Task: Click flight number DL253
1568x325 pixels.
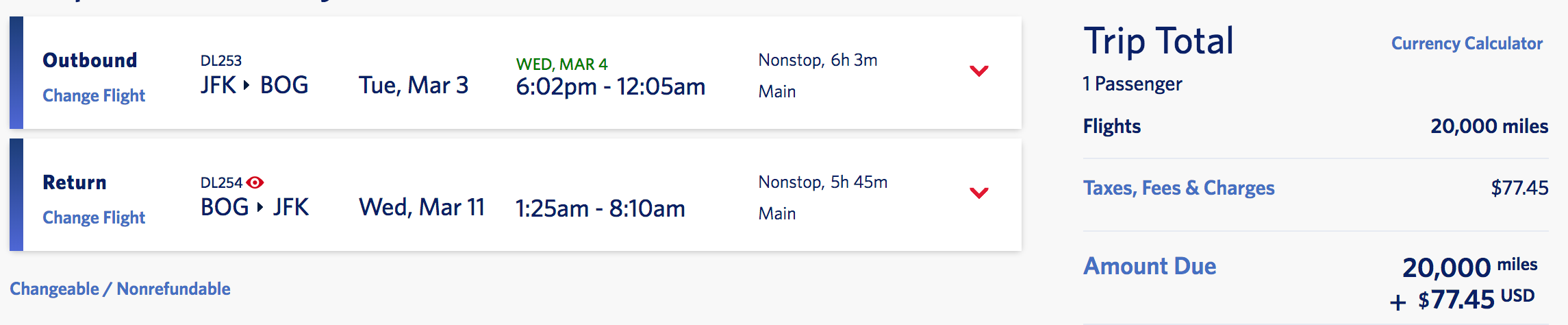Action: [x=220, y=60]
